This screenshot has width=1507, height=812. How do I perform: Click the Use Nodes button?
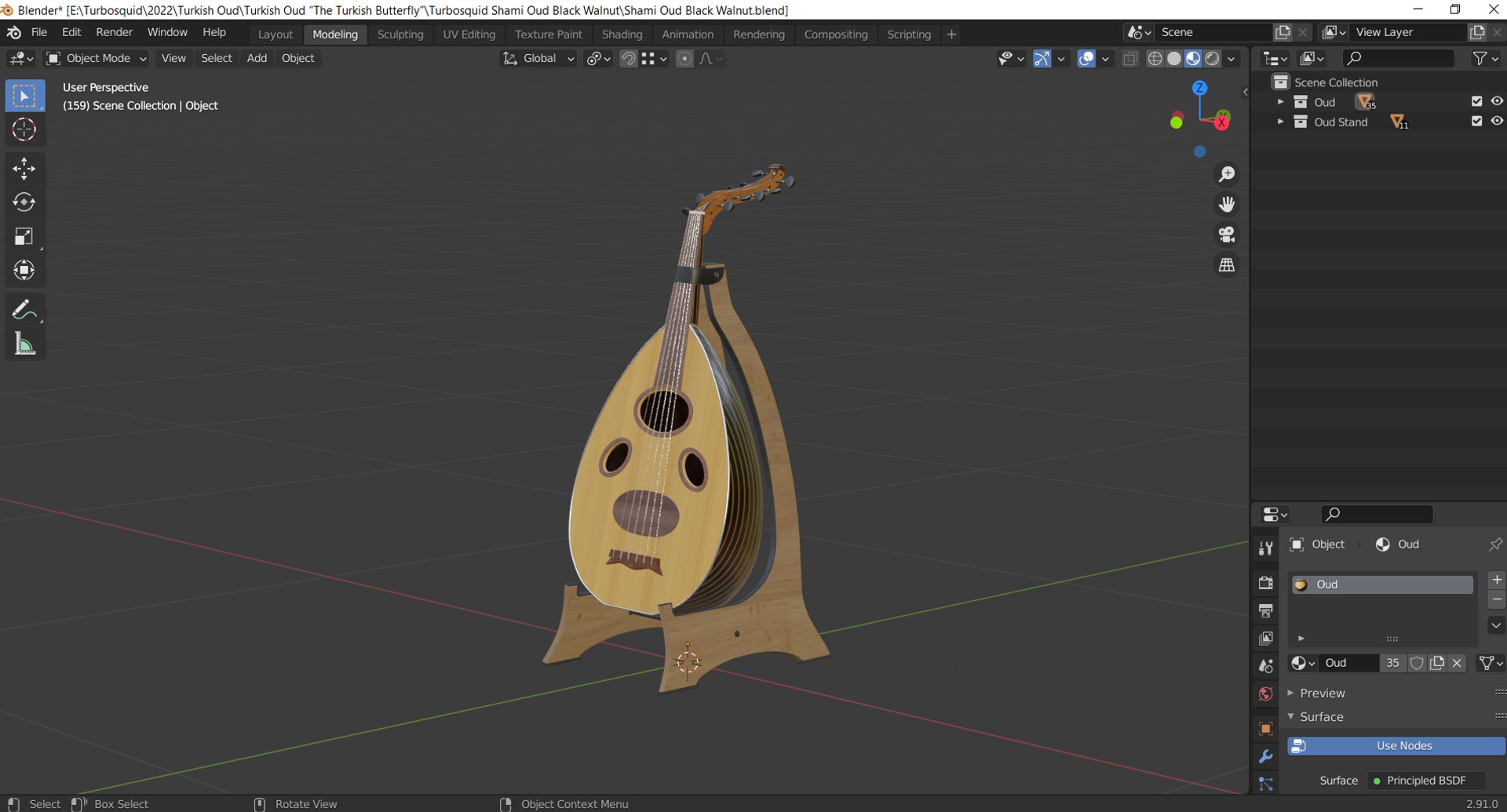point(1396,746)
